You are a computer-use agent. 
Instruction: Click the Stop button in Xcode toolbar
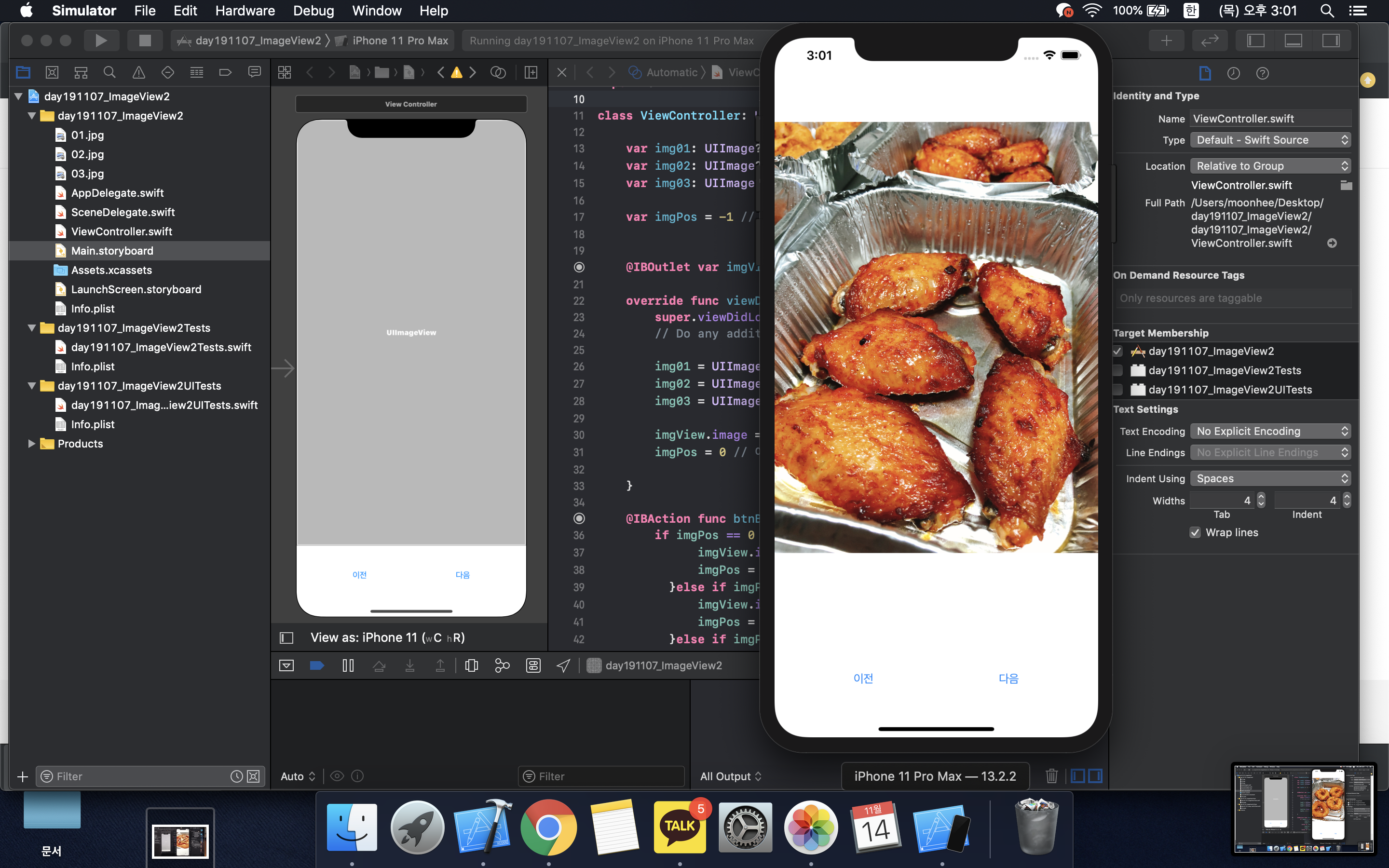point(145,40)
